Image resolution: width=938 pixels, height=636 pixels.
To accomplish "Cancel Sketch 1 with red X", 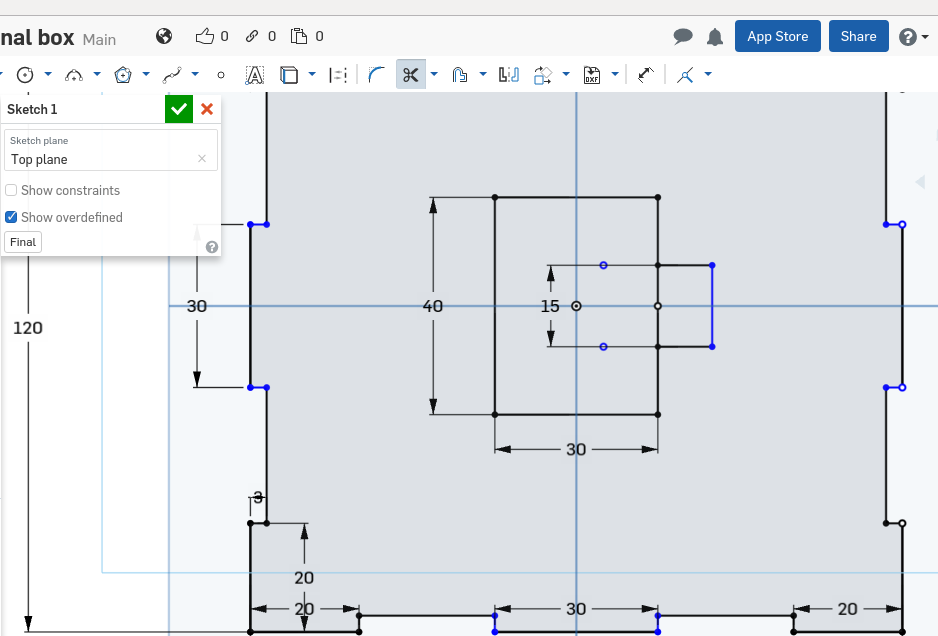I will (x=207, y=109).
